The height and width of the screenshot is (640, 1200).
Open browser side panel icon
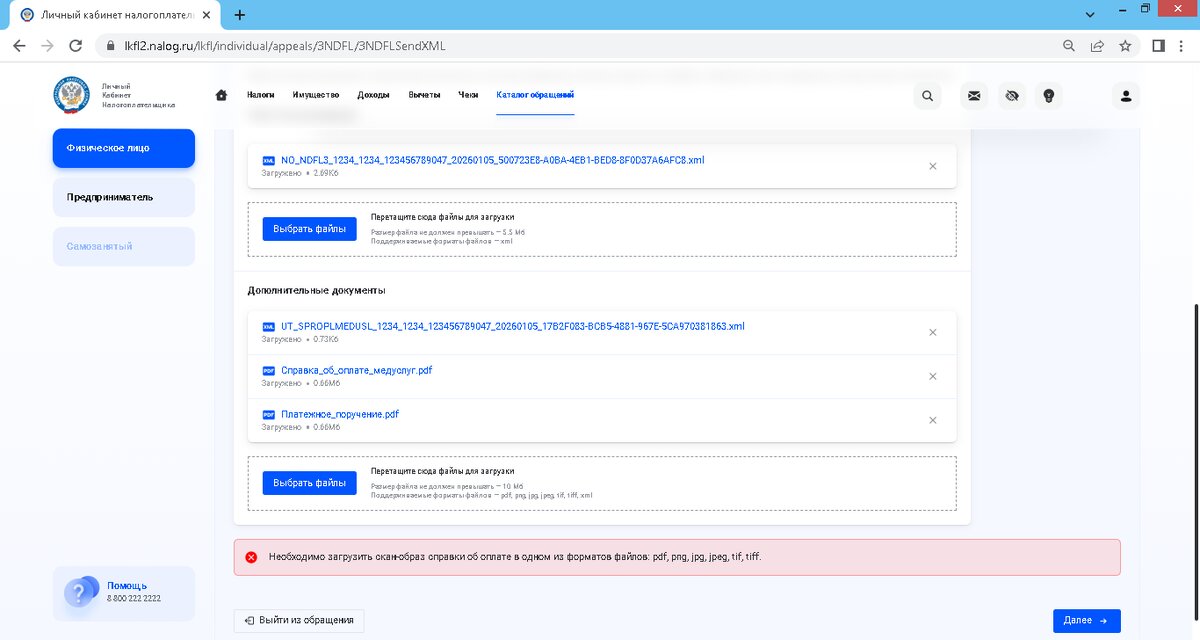click(1158, 45)
